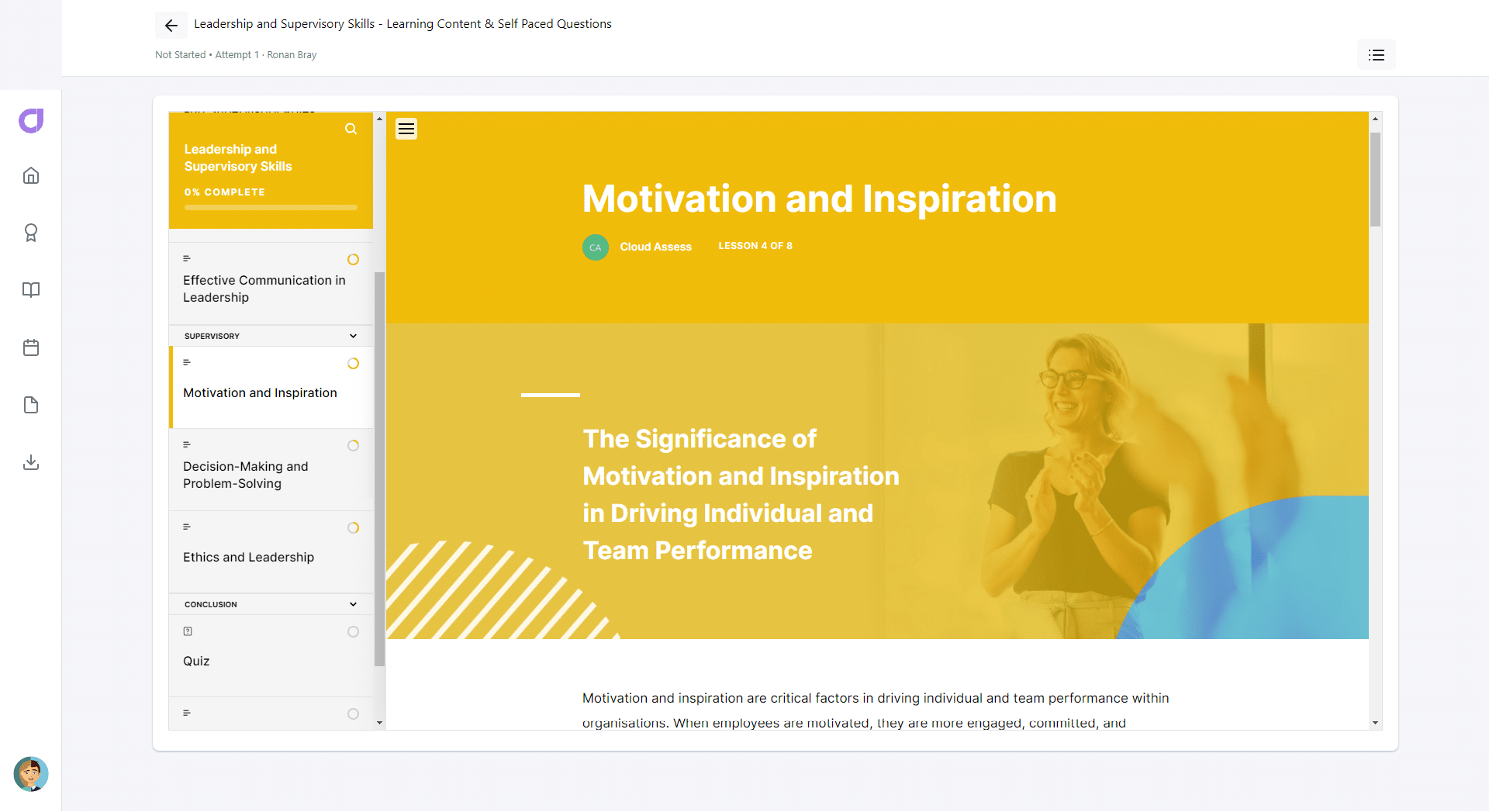Open the Quiz item in outline
The width and height of the screenshot is (1489, 812).
tap(271, 656)
